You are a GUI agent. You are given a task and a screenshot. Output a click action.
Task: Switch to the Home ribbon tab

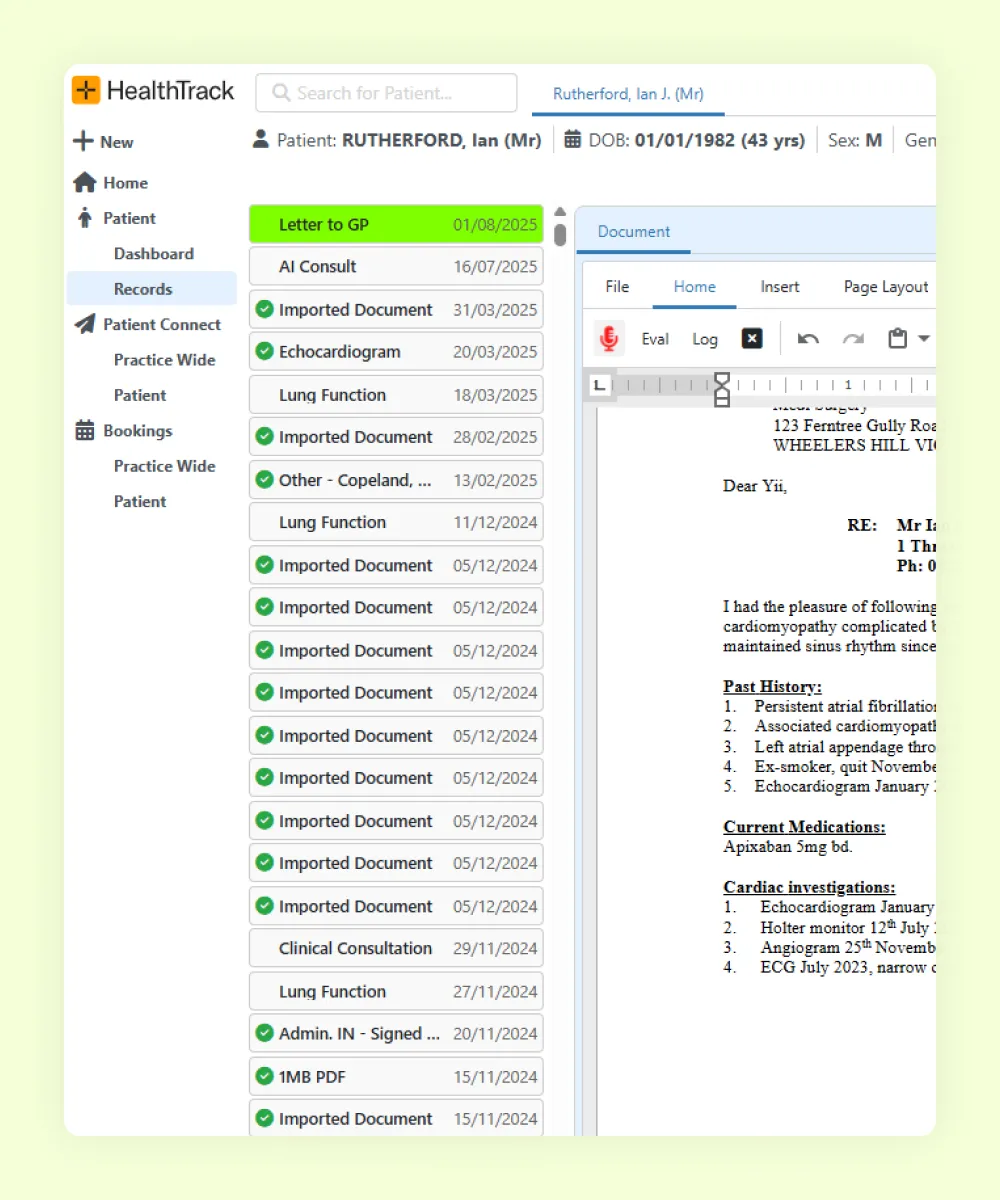[695, 287]
